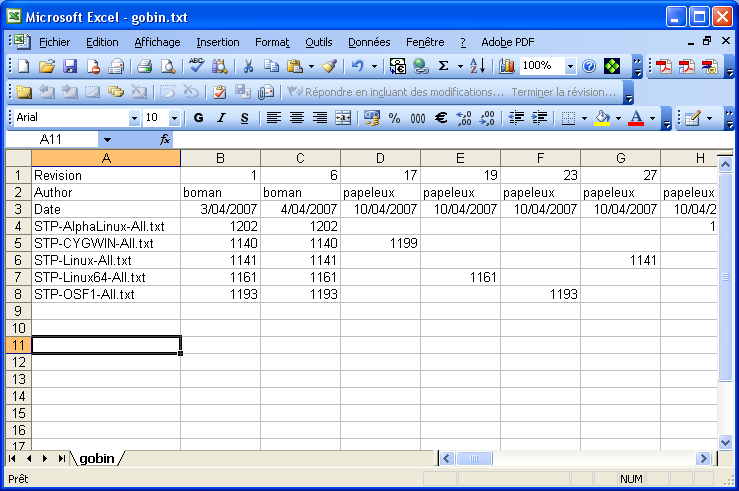739x491 pixels.
Task: Apply euro currency style
Action: click(x=441, y=118)
